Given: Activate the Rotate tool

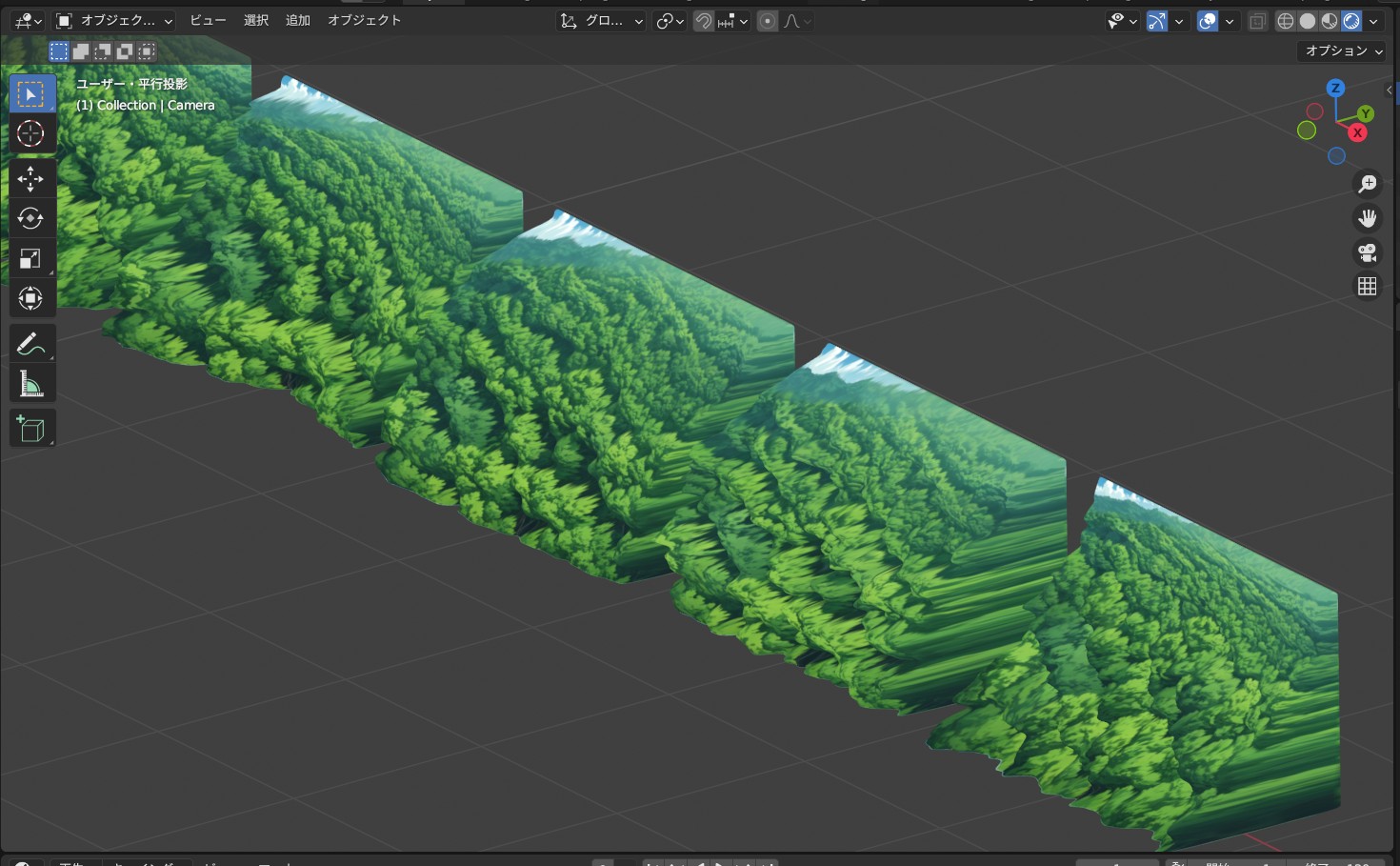Looking at the screenshot, I should 30,218.
